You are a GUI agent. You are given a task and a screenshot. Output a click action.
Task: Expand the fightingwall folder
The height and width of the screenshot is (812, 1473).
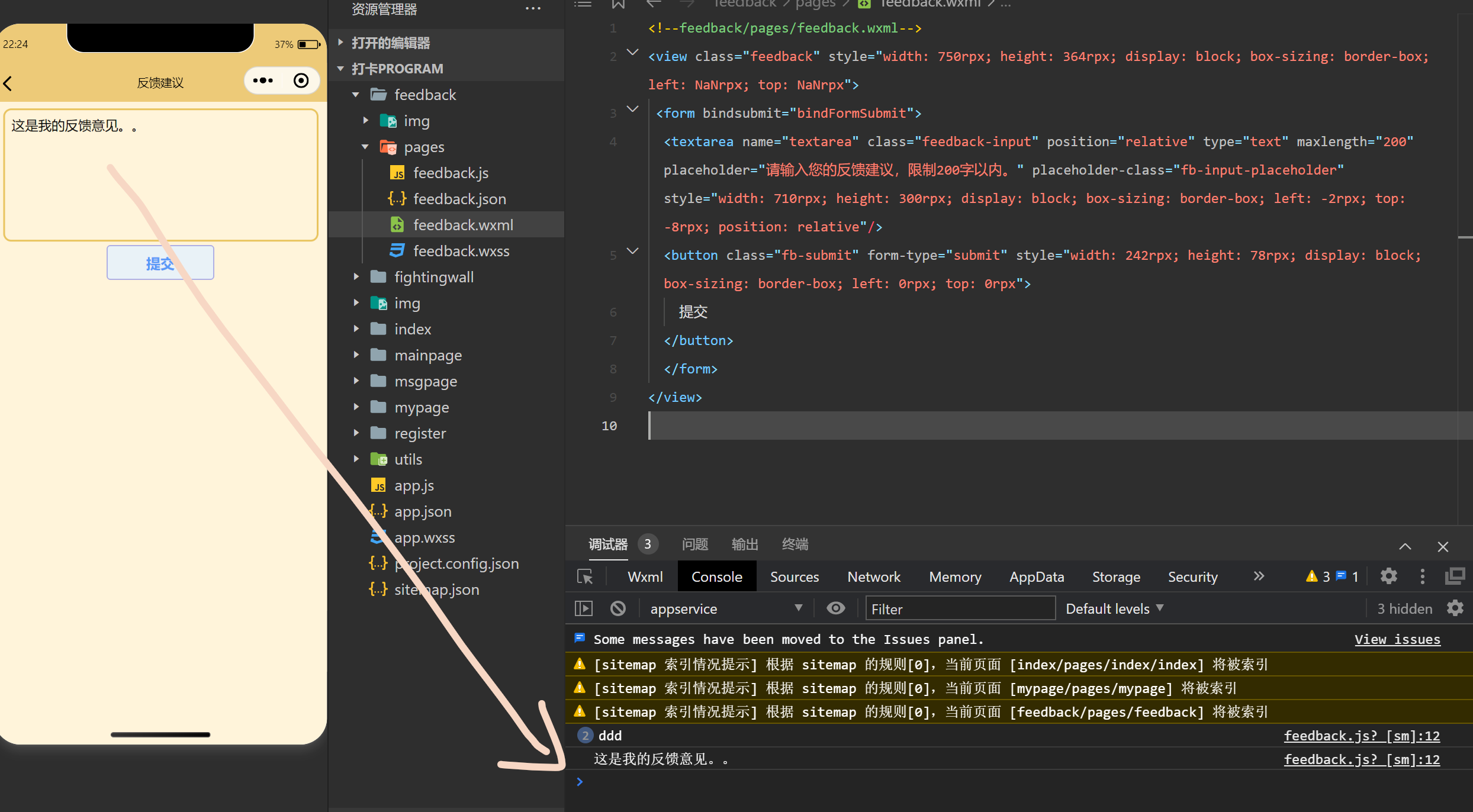433,277
